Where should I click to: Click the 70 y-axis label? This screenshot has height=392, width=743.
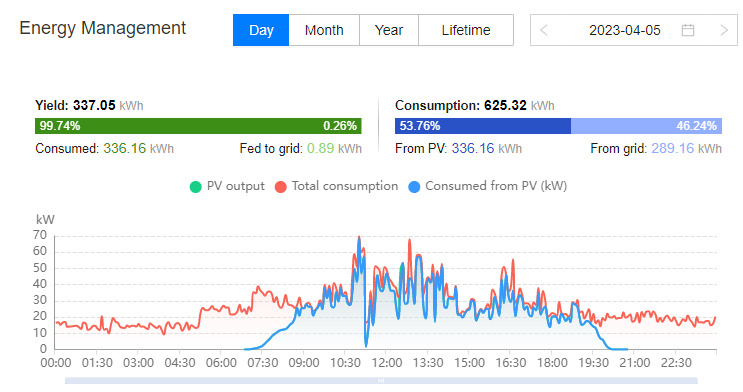coord(40,235)
